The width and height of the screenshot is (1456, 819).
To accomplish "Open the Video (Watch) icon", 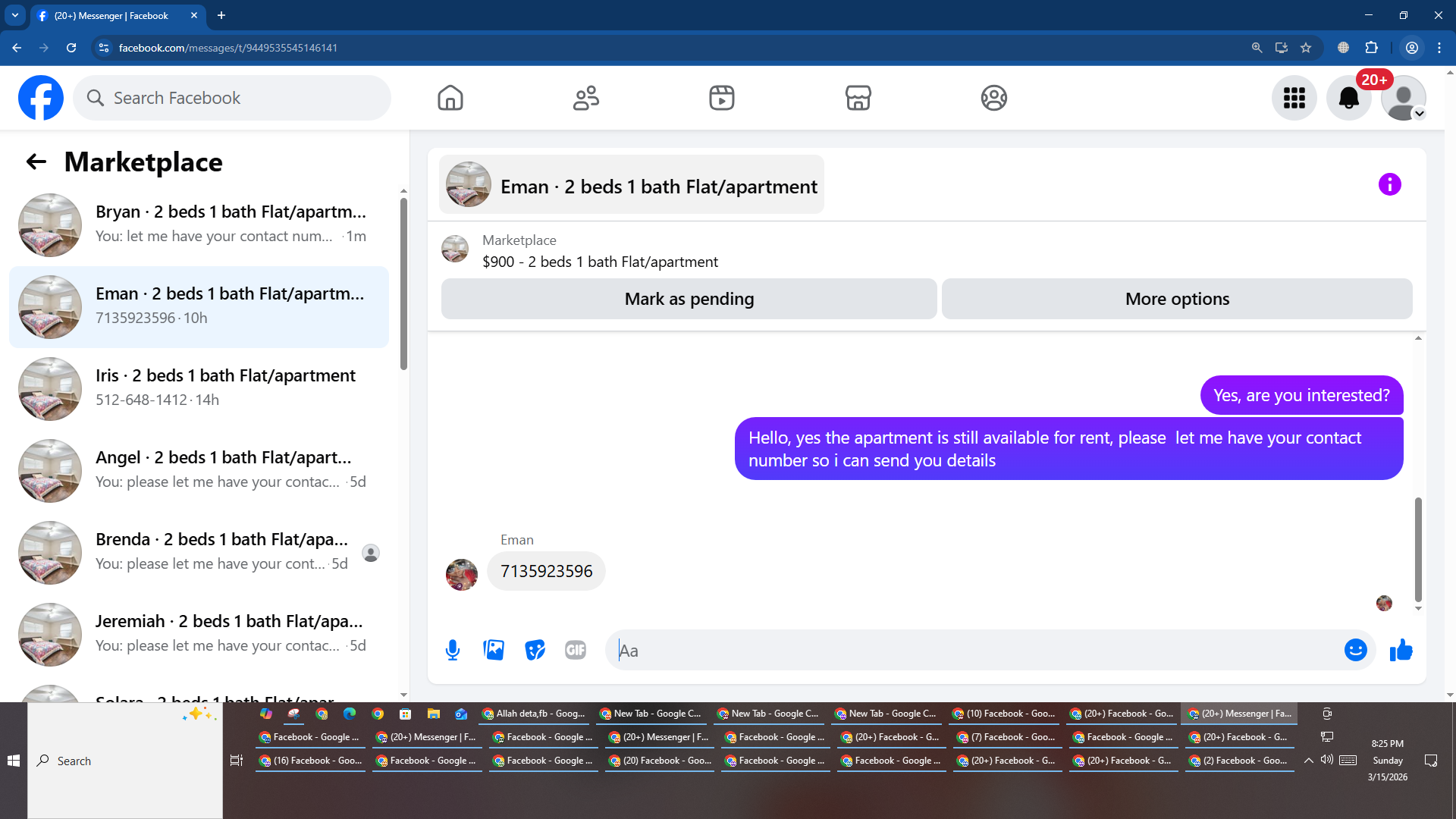I will tap(722, 98).
